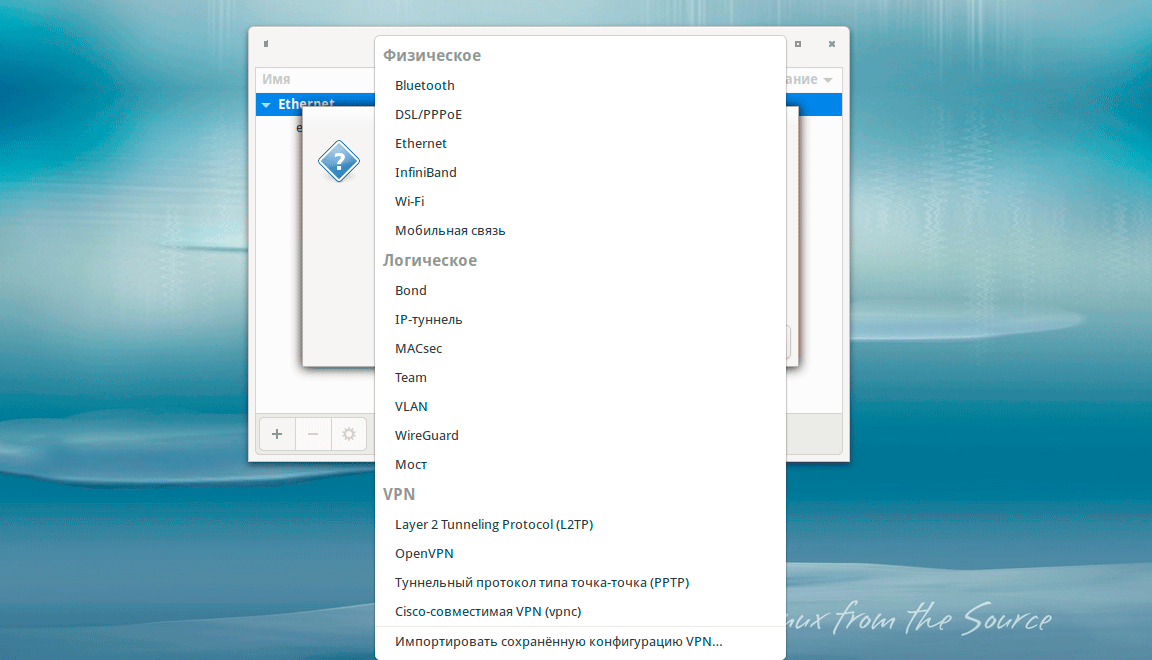Collapse the Ethernet tree group

tap(266, 105)
